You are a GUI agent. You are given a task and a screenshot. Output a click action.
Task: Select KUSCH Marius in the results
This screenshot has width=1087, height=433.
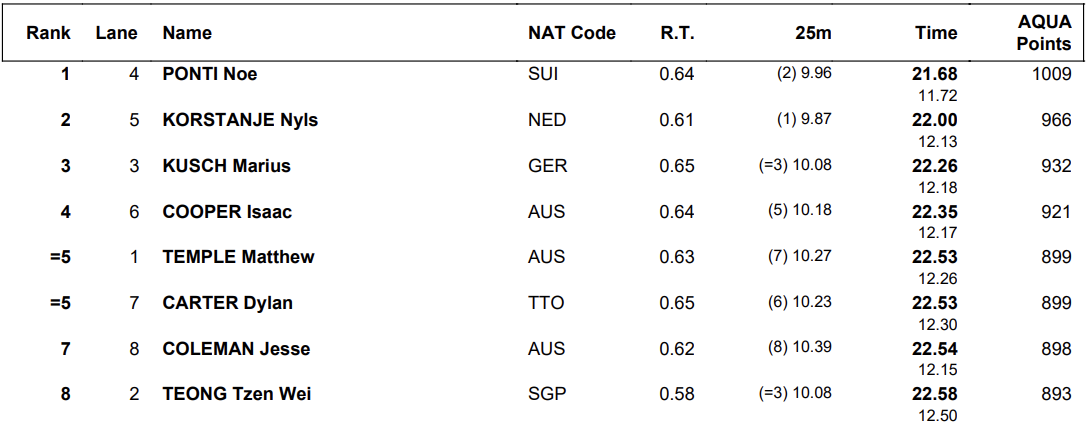pyautogui.click(x=226, y=166)
